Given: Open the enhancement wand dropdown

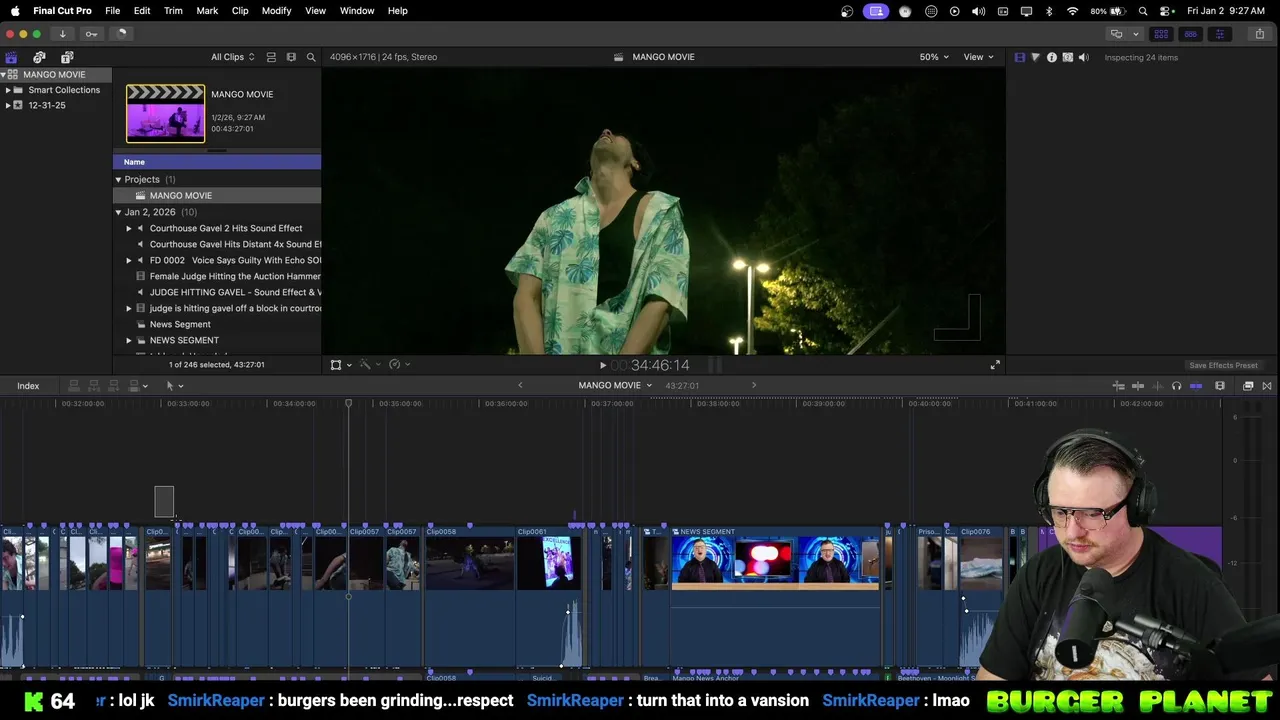Looking at the screenshot, I should tap(370, 365).
